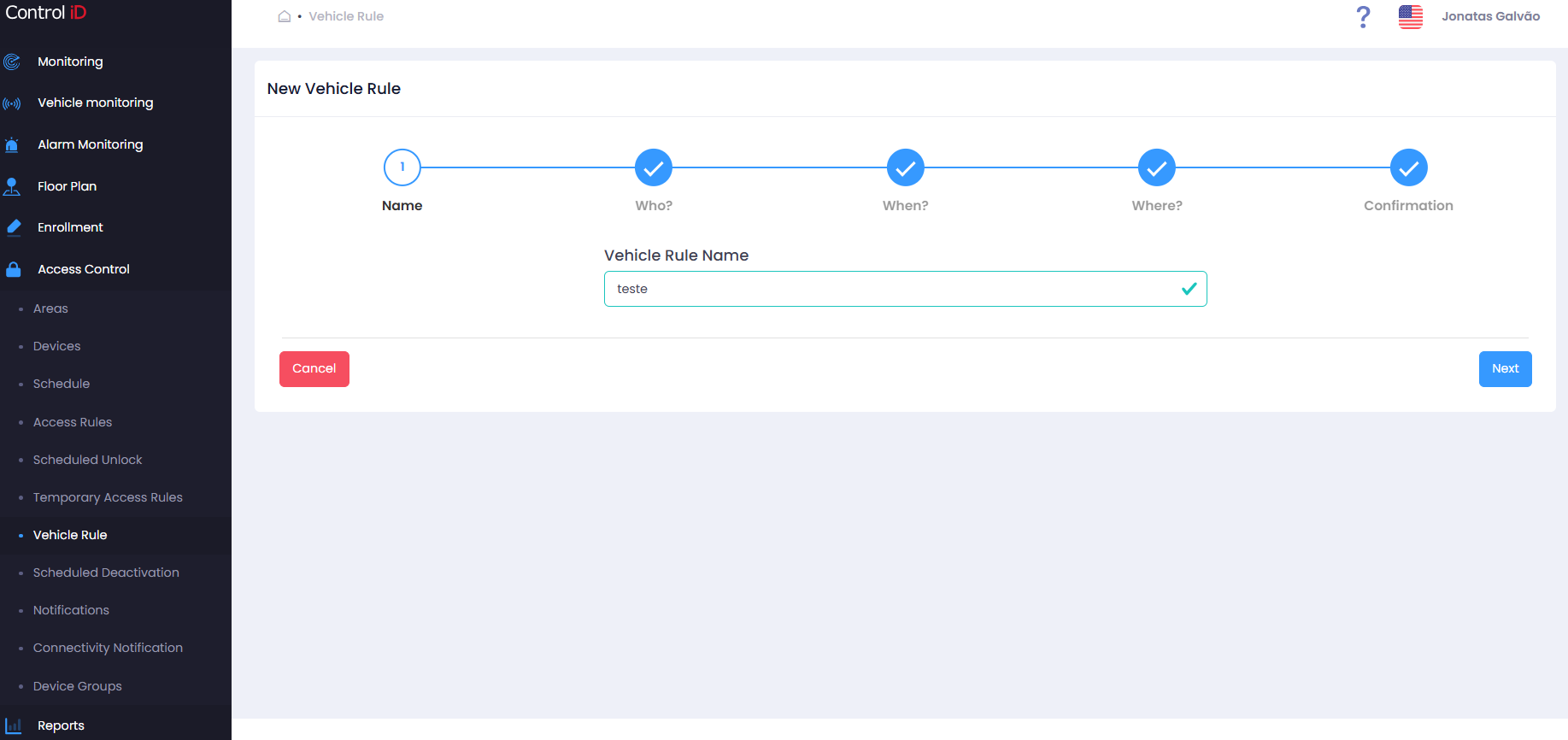Click the Access Control lock icon
Screen dimensions: 1568x740
[13, 269]
